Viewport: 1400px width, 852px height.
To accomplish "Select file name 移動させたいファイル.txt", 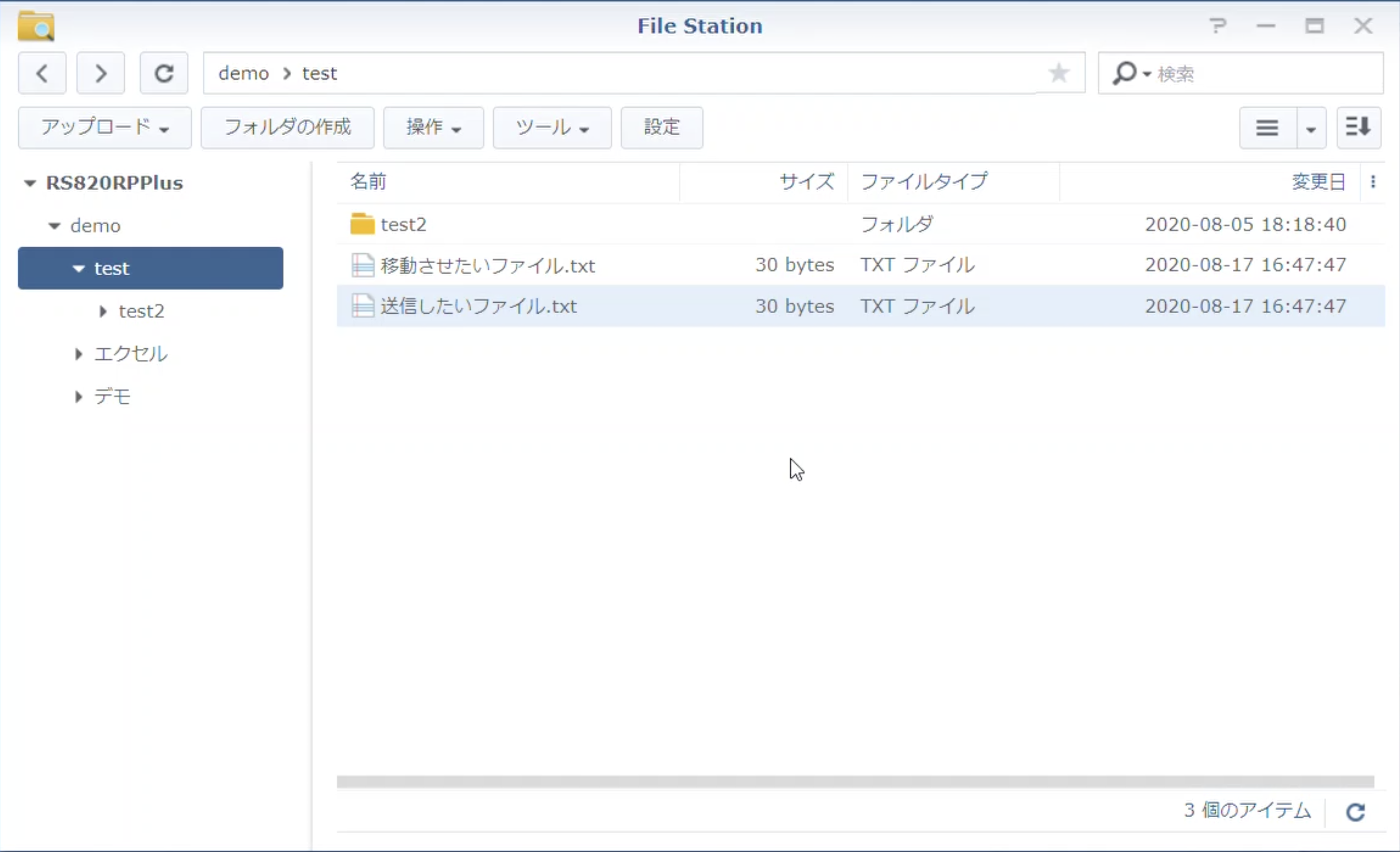I will 488,265.
